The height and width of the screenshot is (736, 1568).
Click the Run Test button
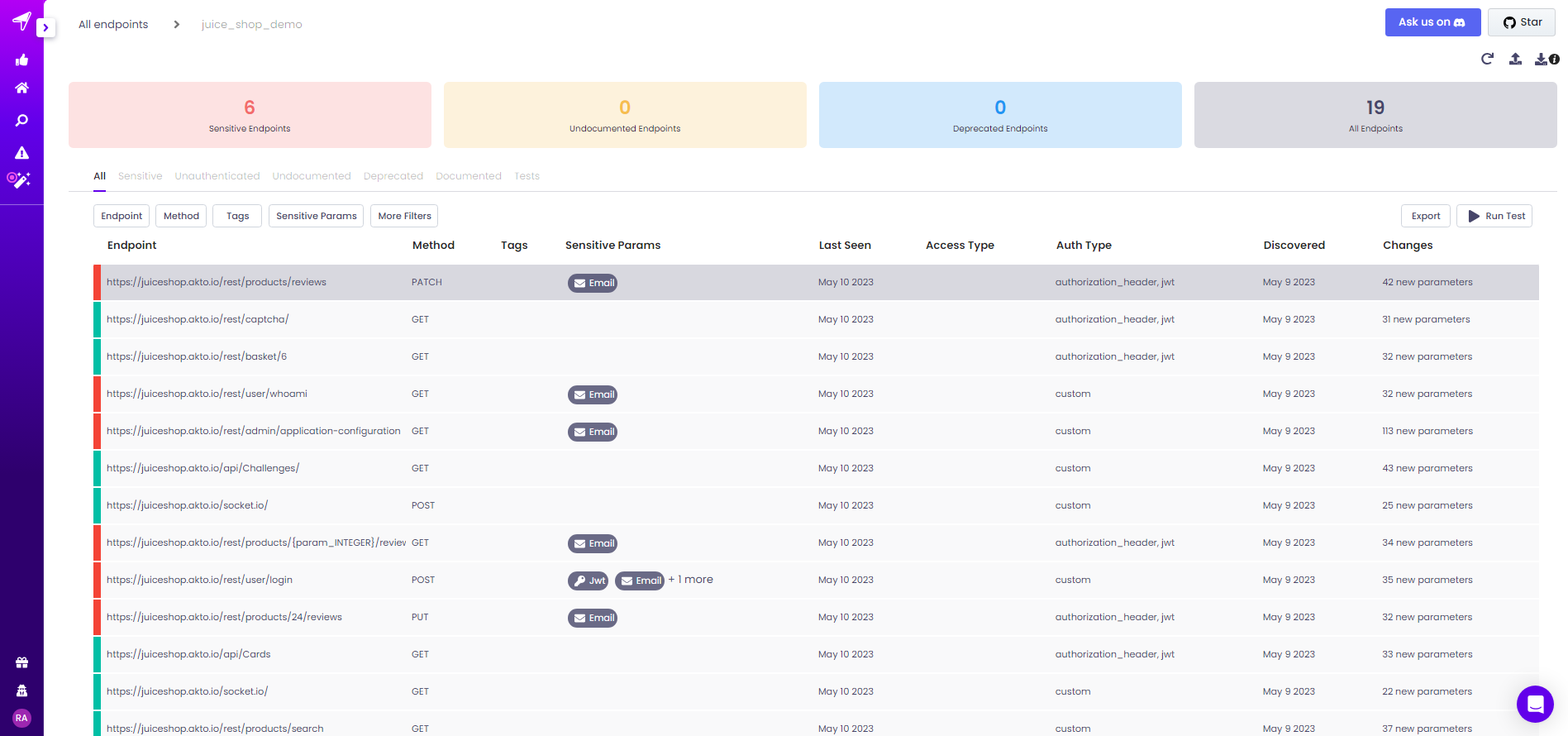click(1494, 216)
